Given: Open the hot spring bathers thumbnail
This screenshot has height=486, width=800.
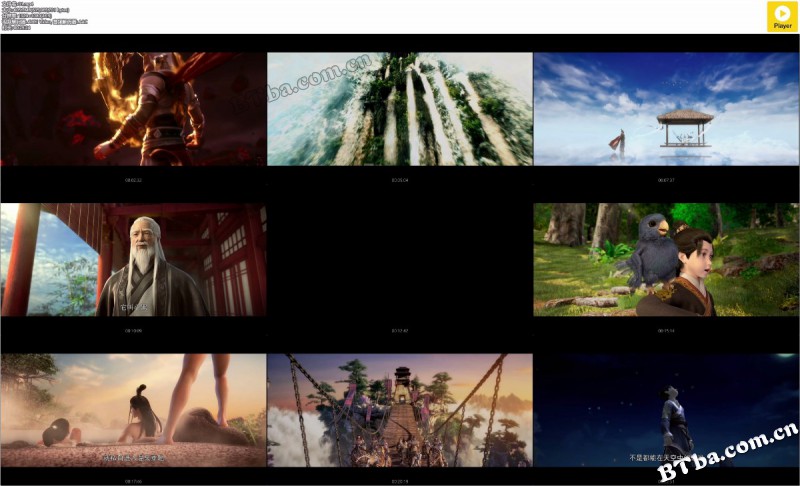Looking at the screenshot, I should [134, 411].
